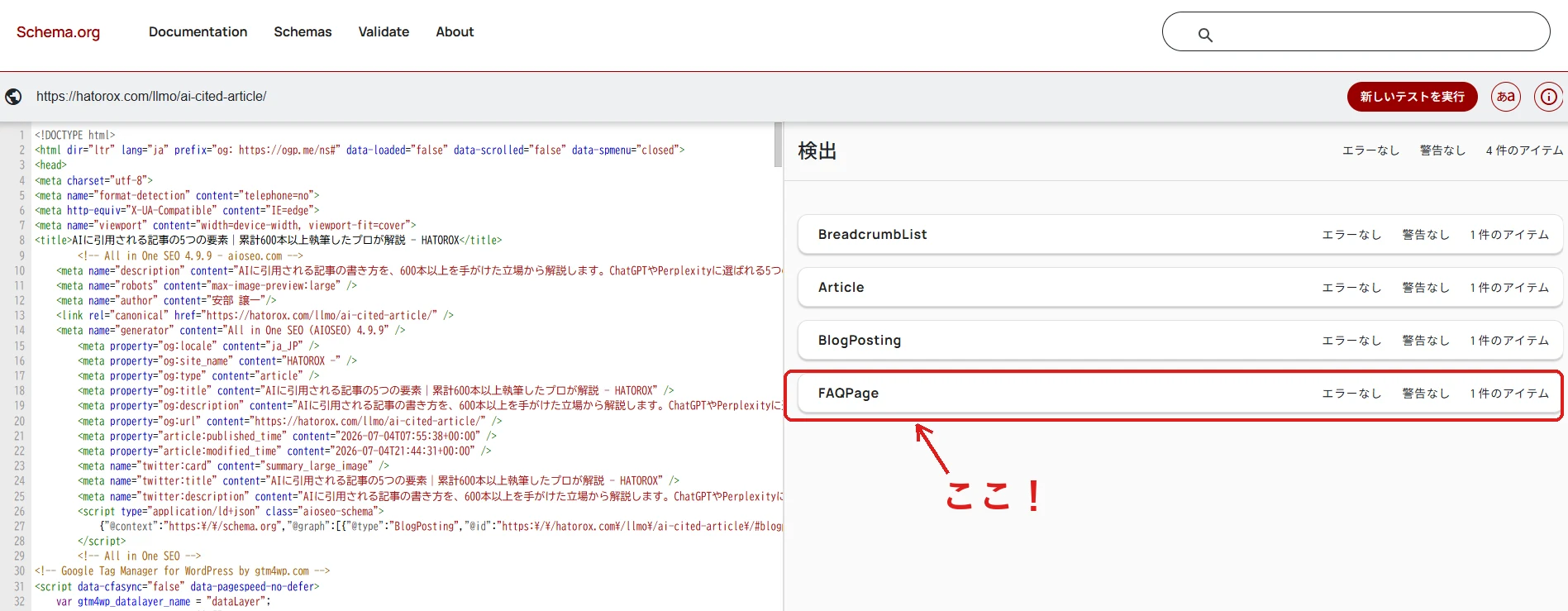The height and width of the screenshot is (611, 1568).
Task: Click the header エラーなし summary beside 検出
Action: click(x=1370, y=150)
